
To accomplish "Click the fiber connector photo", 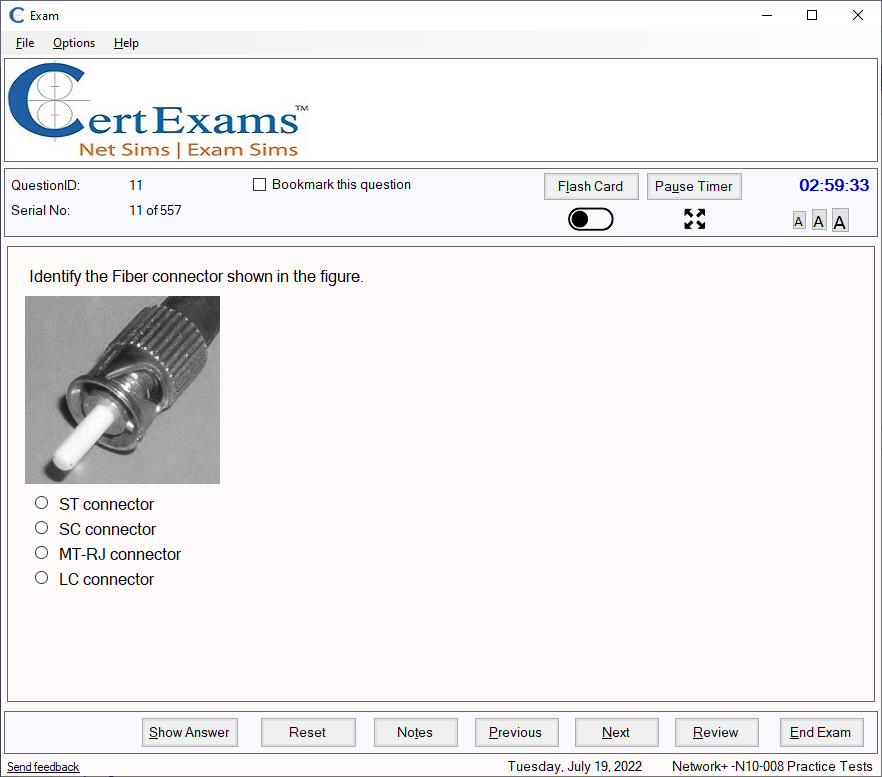I will [x=122, y=390].
